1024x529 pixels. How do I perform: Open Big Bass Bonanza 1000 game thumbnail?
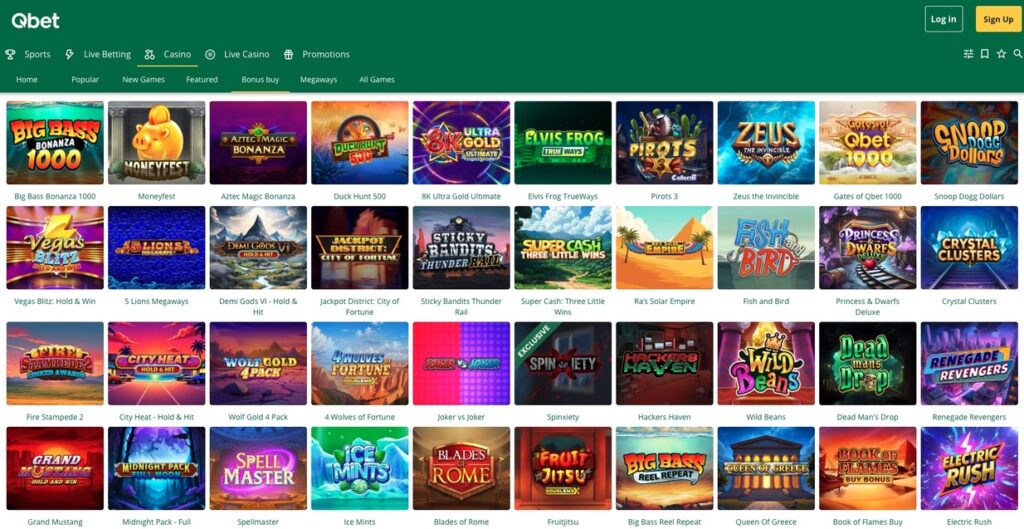pyautogui.click(x=55, y=142)
